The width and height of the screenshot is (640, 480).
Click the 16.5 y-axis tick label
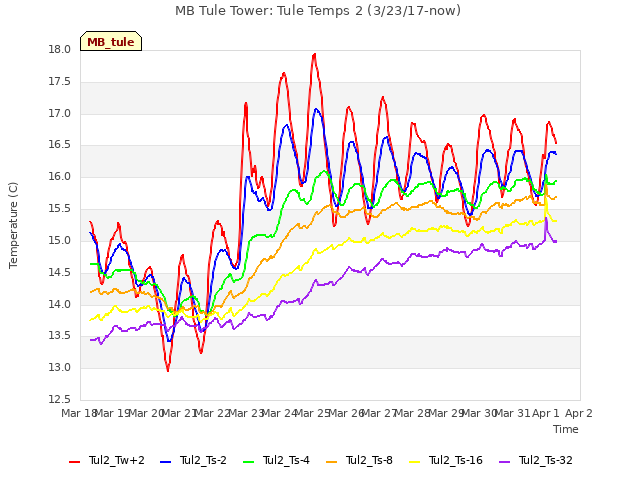60,145
